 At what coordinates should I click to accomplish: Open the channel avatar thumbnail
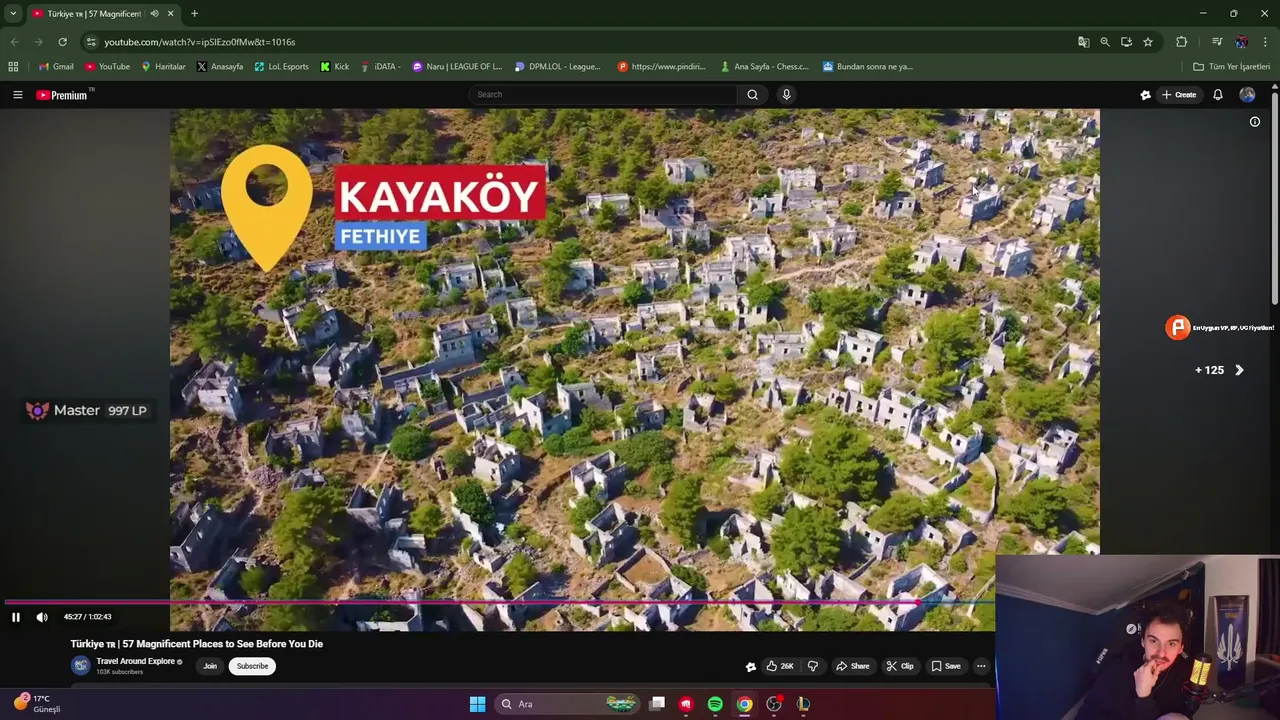(x=80, y=666)
